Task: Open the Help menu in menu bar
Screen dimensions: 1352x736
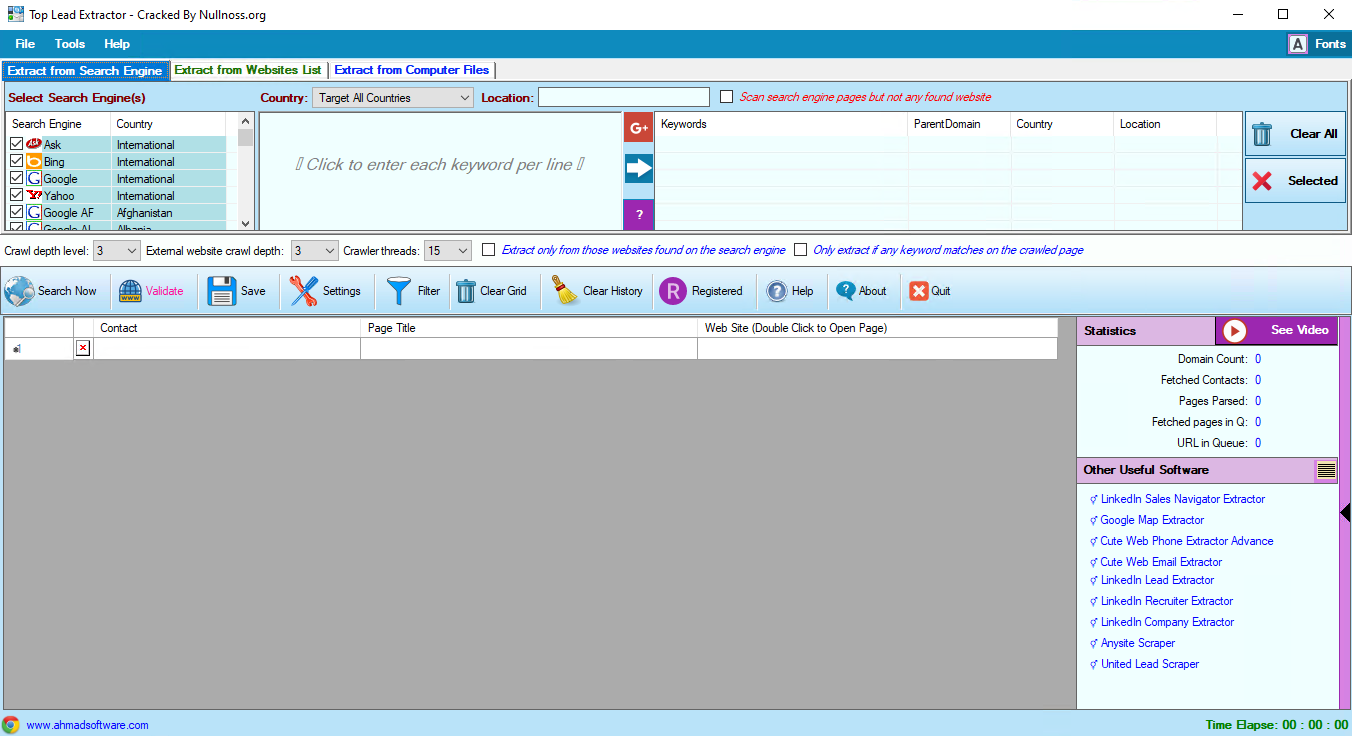Action: tap(117, 44)
